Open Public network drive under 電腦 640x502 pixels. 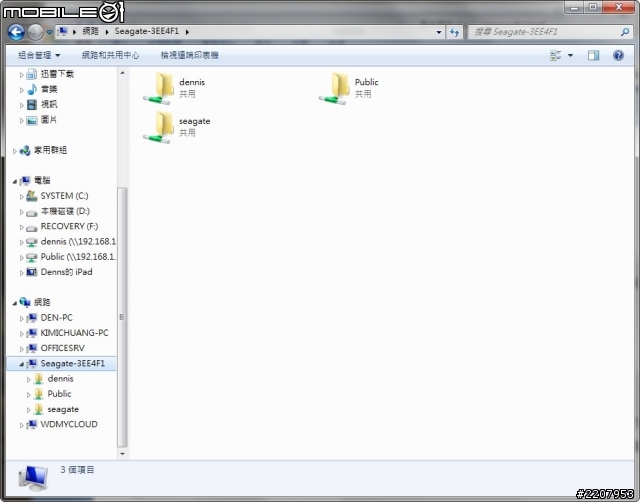point(78,257)
